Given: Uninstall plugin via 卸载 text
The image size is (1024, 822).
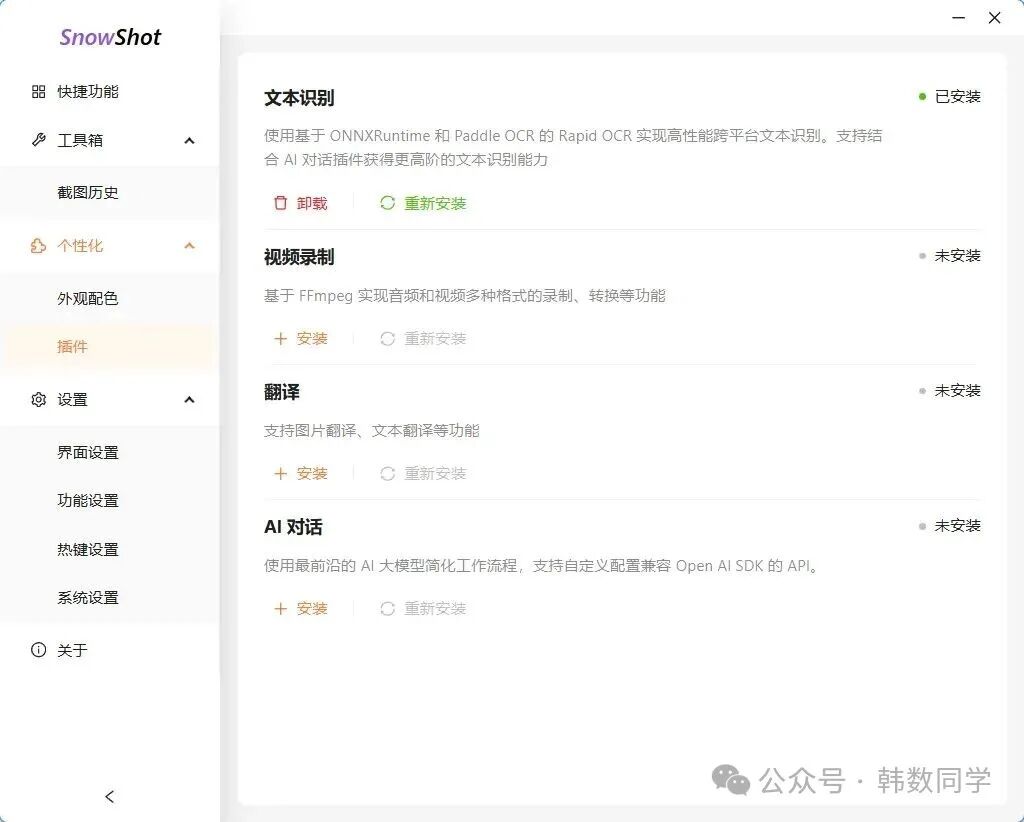Looking at the screenshot, I should click(x=312, y=203).
